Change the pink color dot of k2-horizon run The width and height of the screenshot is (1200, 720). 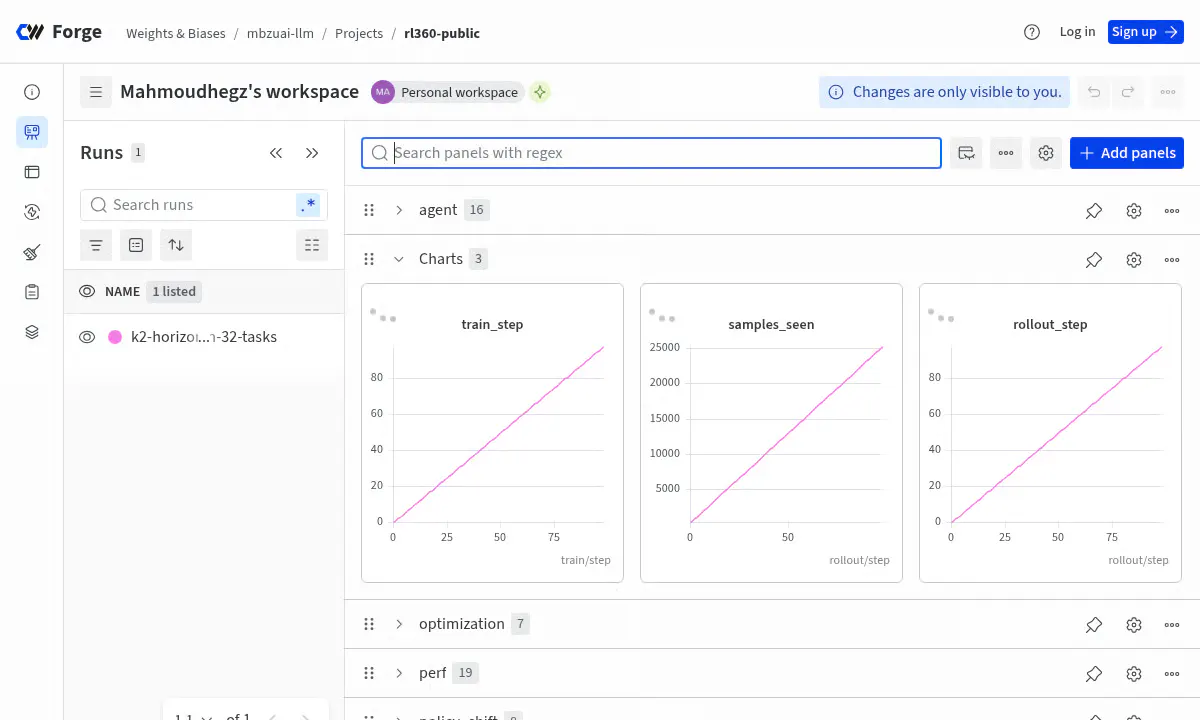pyautogui.click(x=114, y=337)
